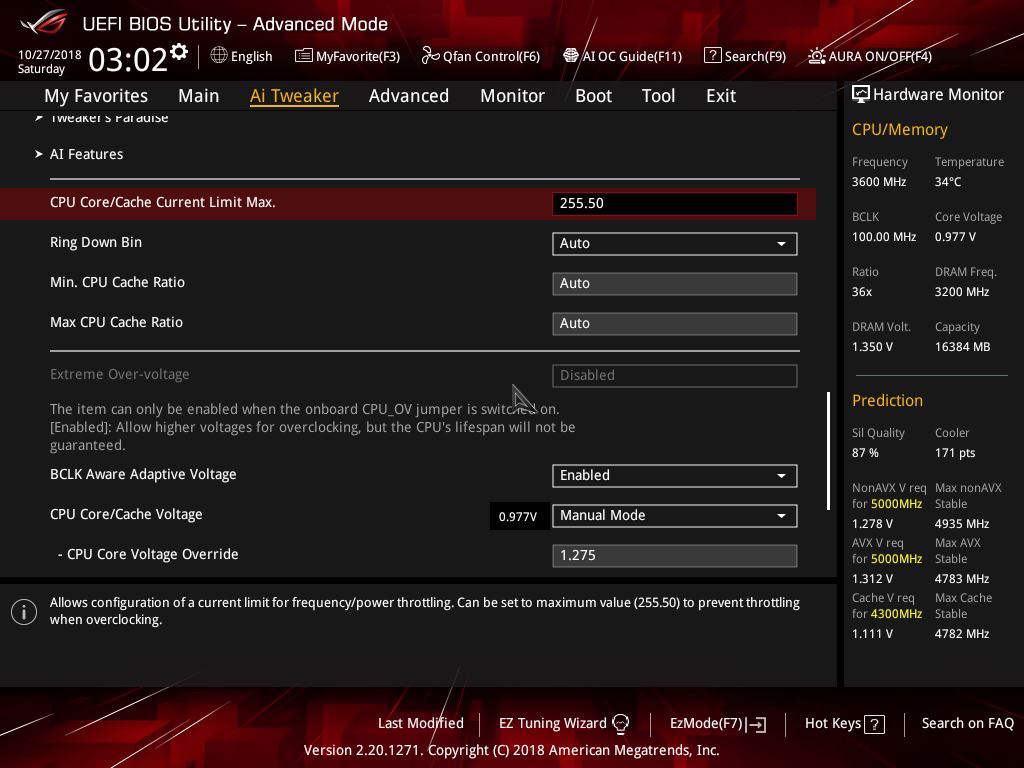Click the 1.350 V DRAM Volt. value
The width and height of the screenshot is (1024, 768).
coord(872,347)
